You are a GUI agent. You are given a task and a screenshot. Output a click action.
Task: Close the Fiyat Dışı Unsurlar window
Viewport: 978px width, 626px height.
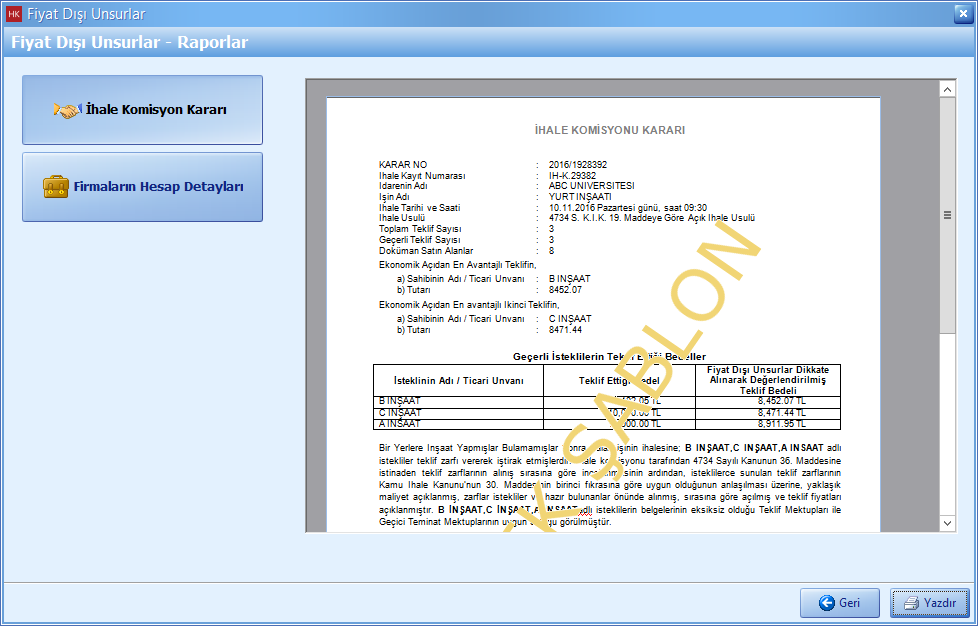(x=959, y=14)
